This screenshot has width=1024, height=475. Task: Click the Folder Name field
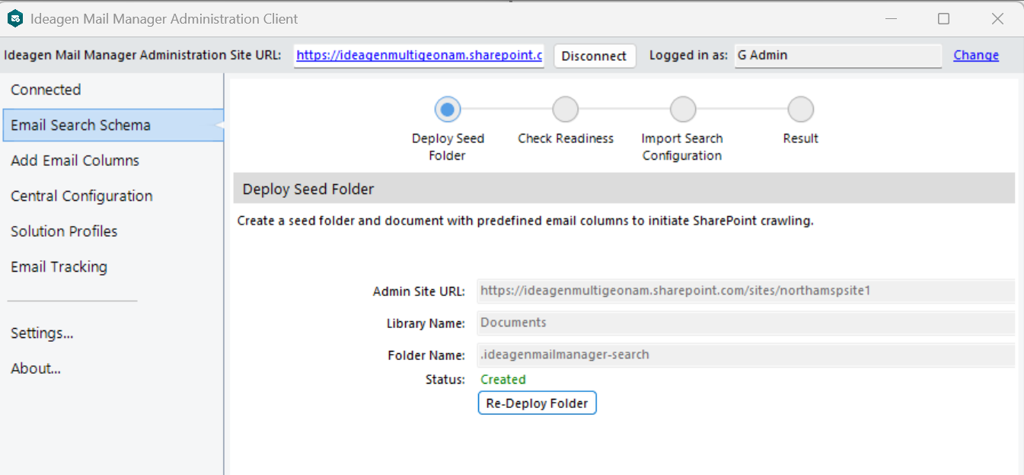click(746, 355)
